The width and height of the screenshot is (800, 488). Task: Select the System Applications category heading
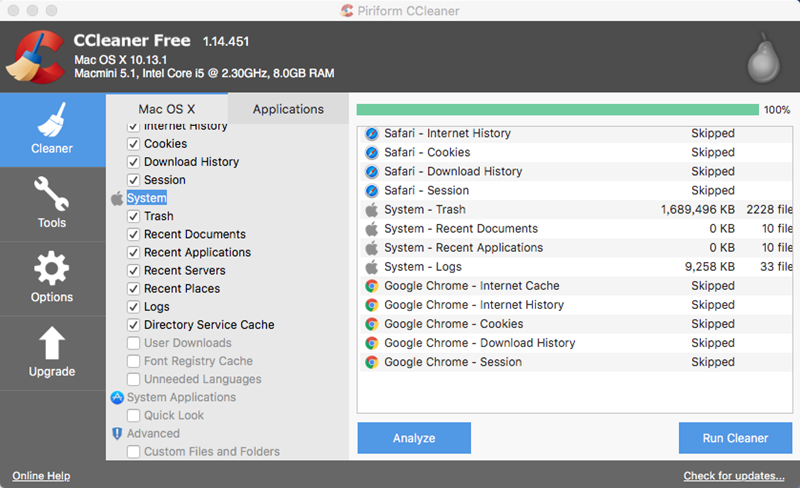click(x=181, y=397)
